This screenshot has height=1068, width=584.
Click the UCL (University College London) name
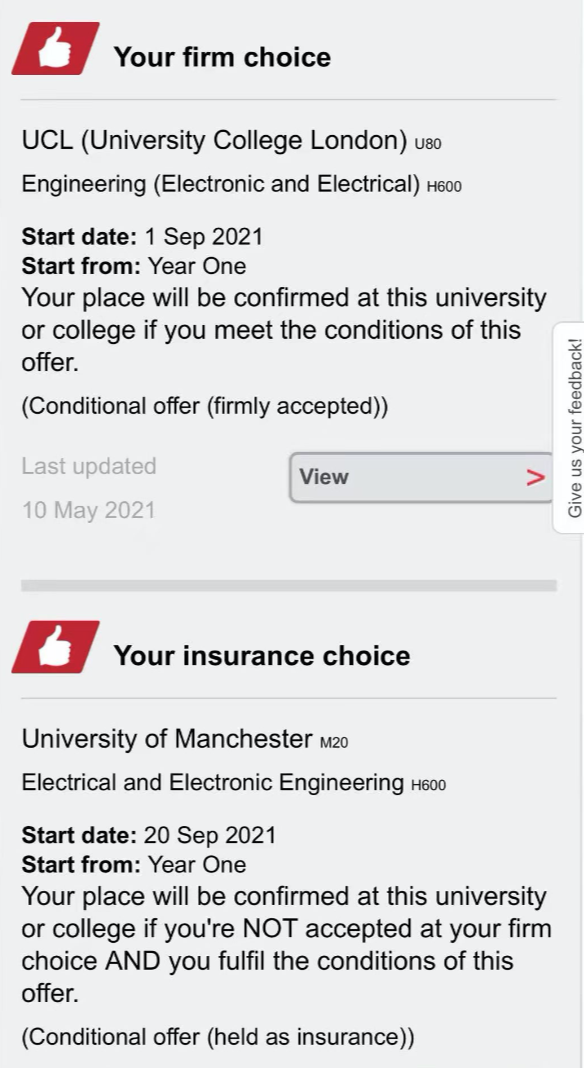215,140
